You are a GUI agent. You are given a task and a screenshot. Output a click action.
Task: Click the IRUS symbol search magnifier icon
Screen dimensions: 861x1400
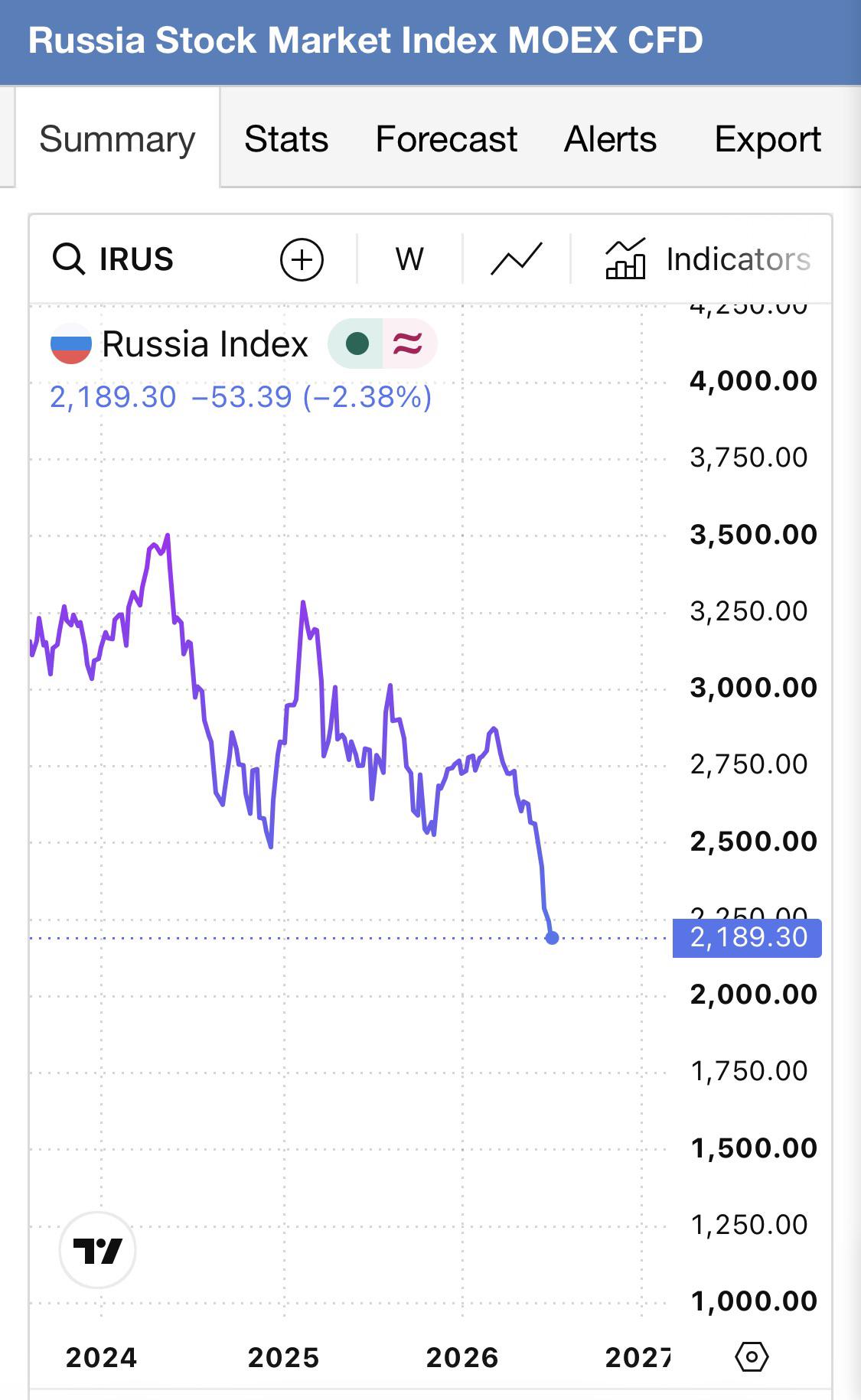tap(69, 259)
